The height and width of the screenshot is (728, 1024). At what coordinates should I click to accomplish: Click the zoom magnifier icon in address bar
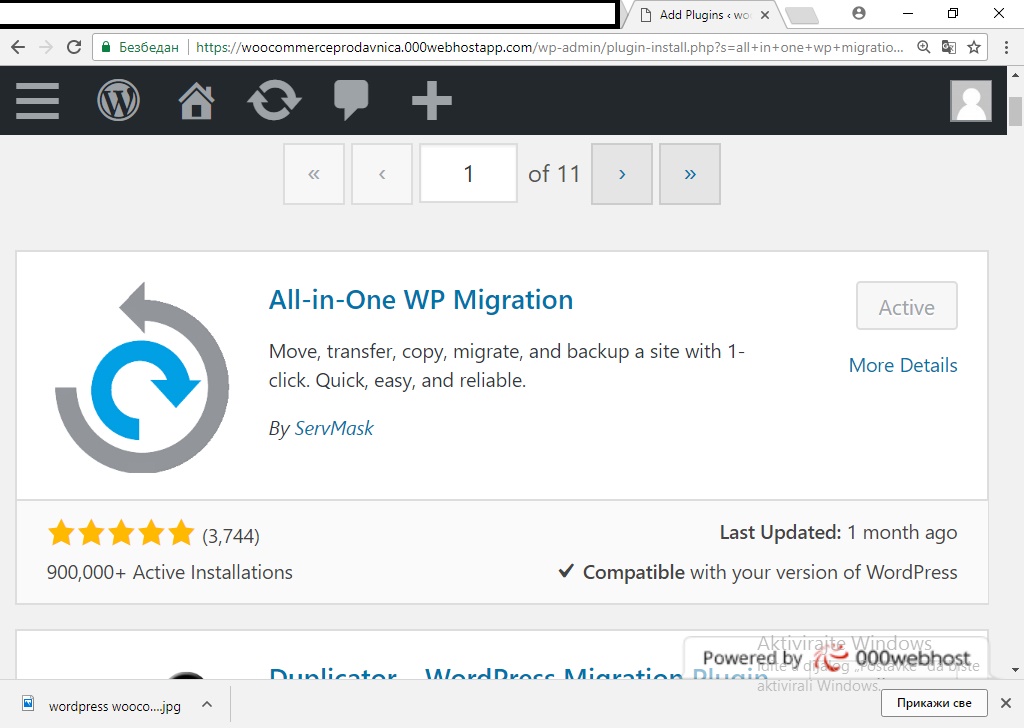pos(923,47)
